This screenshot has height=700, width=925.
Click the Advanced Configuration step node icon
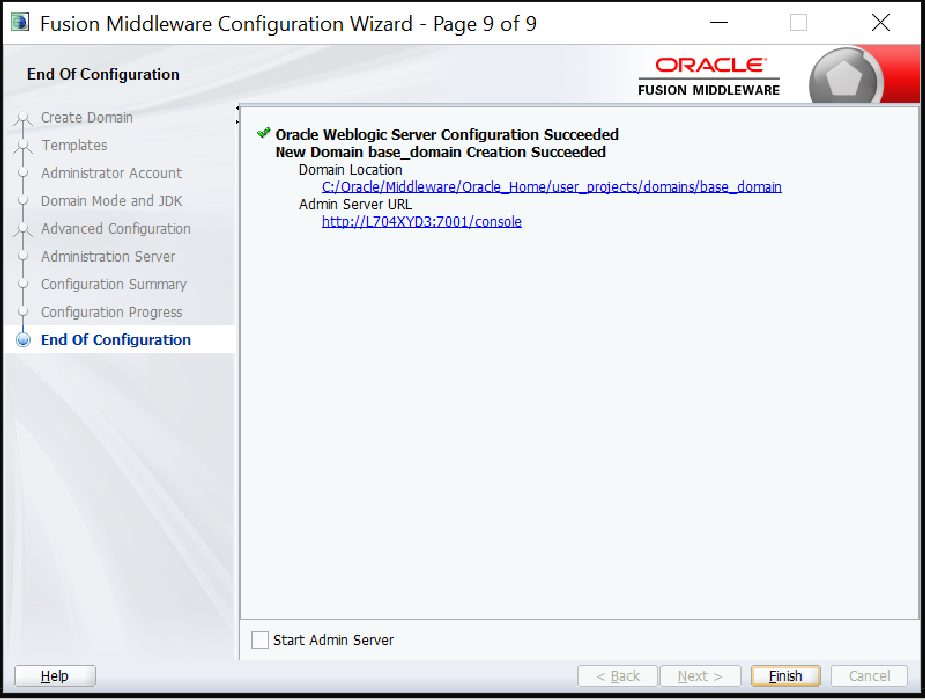point(24,230)
